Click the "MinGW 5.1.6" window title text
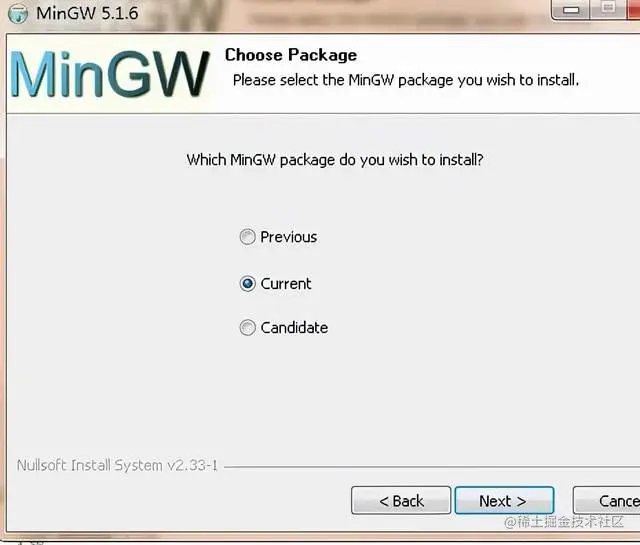This screenshot has width=640, height=545. [87, 13]
